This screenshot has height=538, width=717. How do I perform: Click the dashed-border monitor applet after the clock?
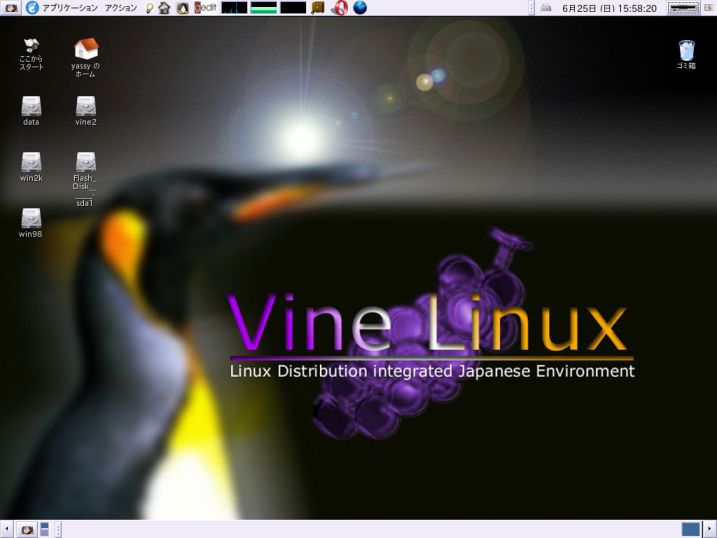click(x=683, y=8)
